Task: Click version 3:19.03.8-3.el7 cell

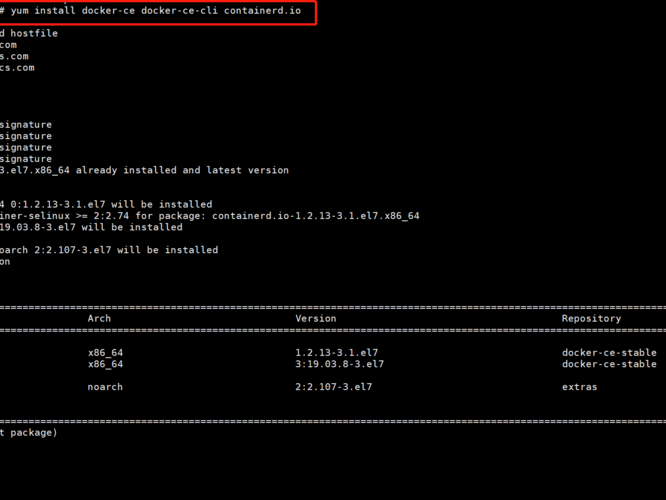Action: [x=339, y=364]
